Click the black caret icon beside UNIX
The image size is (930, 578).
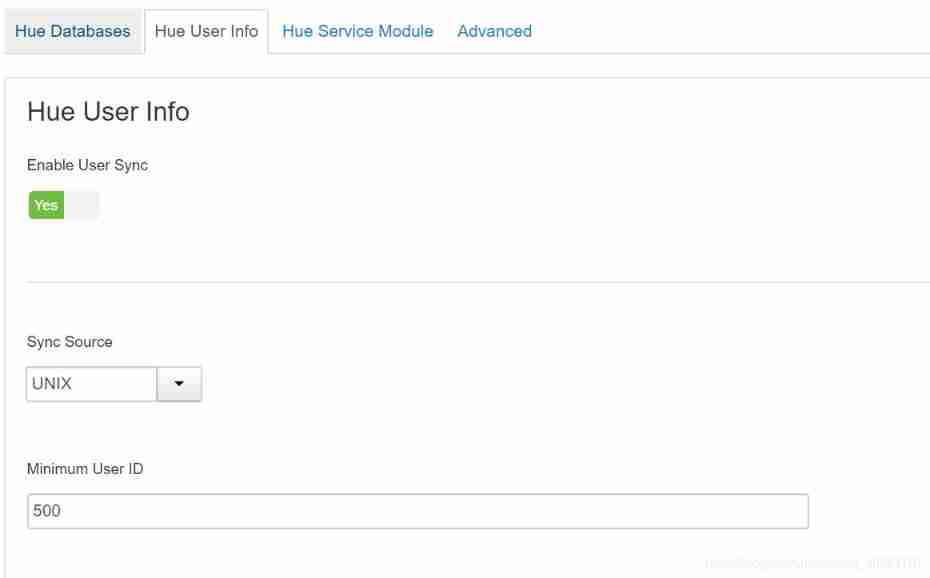coord(180,384)
